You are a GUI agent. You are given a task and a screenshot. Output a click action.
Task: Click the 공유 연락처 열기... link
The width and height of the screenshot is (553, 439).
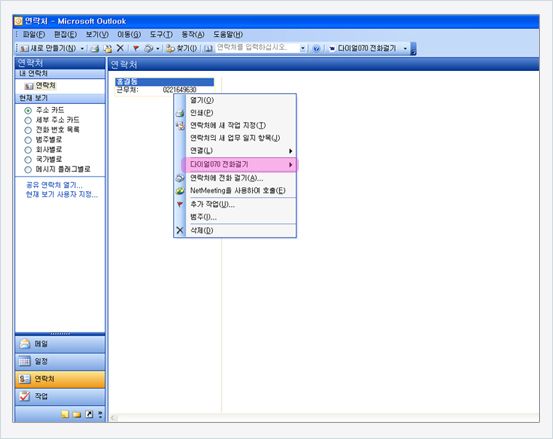pyautogui.click(x=54, y=185)
